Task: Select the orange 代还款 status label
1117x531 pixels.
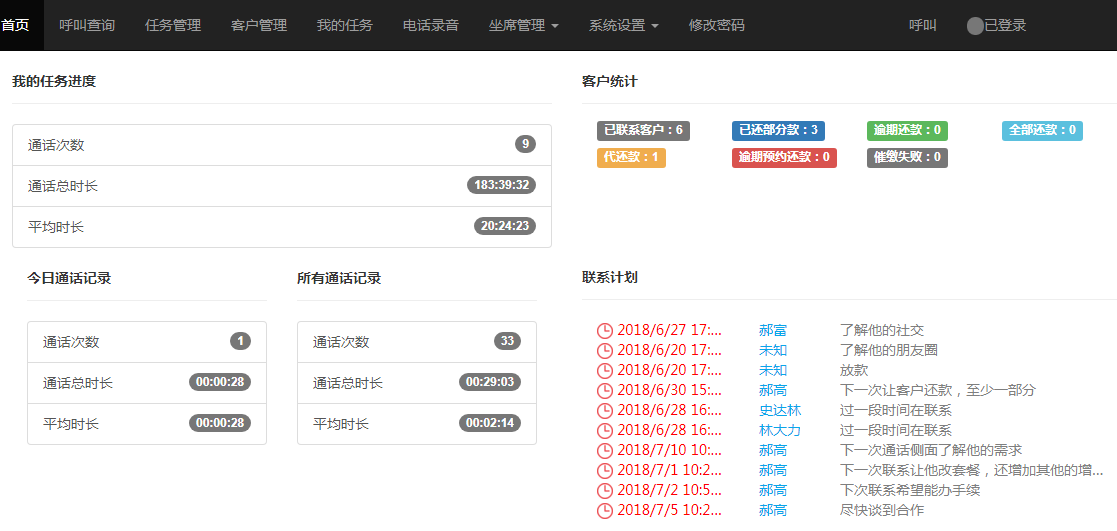Action: pyautogui.click(x=631, y=157)
